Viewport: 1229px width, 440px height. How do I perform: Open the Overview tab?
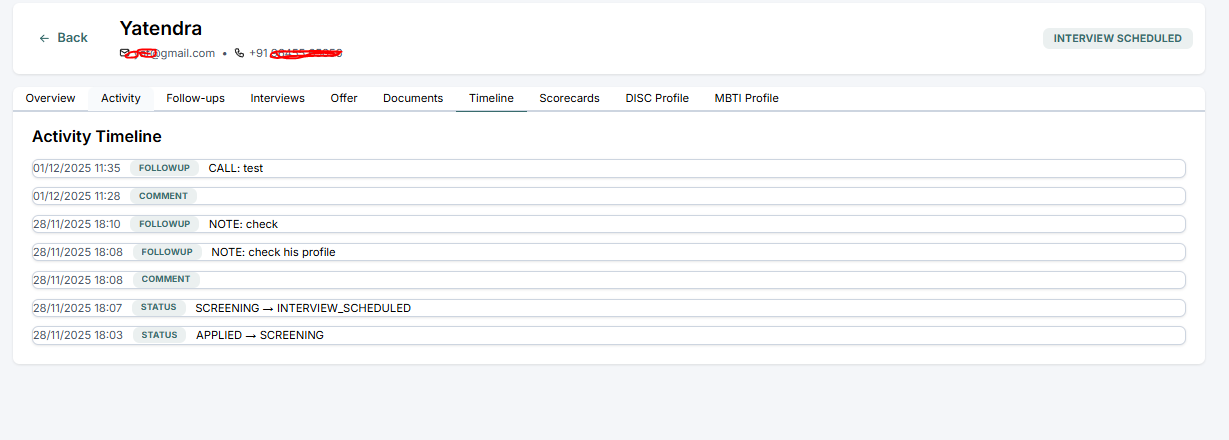point(50,98)
